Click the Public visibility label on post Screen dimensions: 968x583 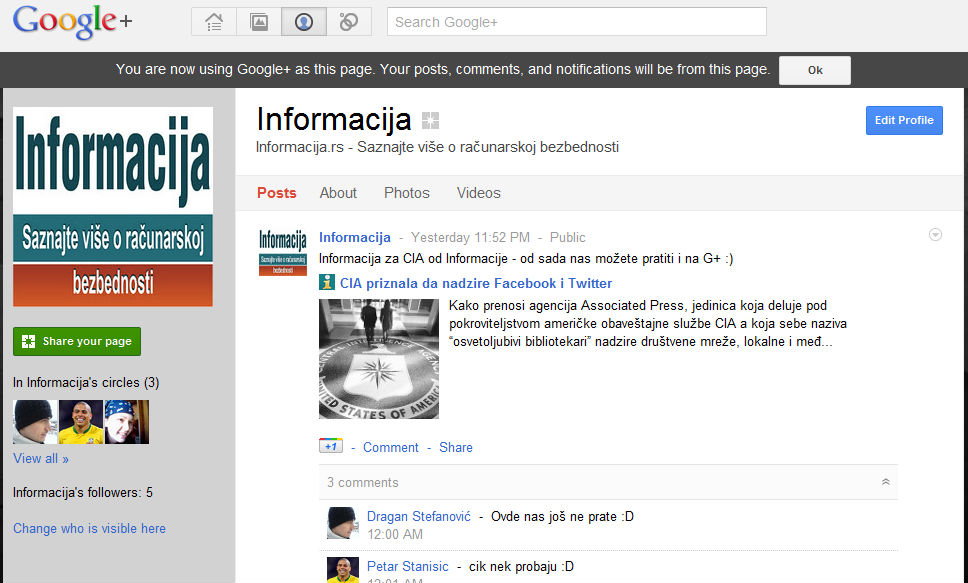[567, 237]
